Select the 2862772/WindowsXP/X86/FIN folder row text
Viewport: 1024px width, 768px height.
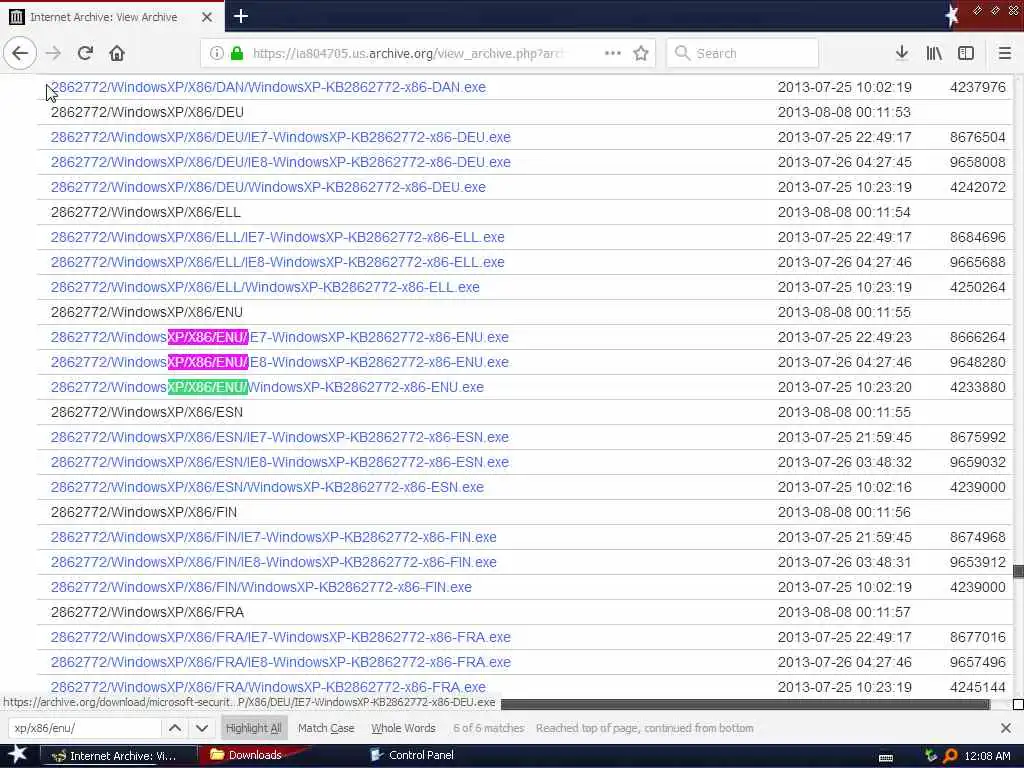point(144,512)
